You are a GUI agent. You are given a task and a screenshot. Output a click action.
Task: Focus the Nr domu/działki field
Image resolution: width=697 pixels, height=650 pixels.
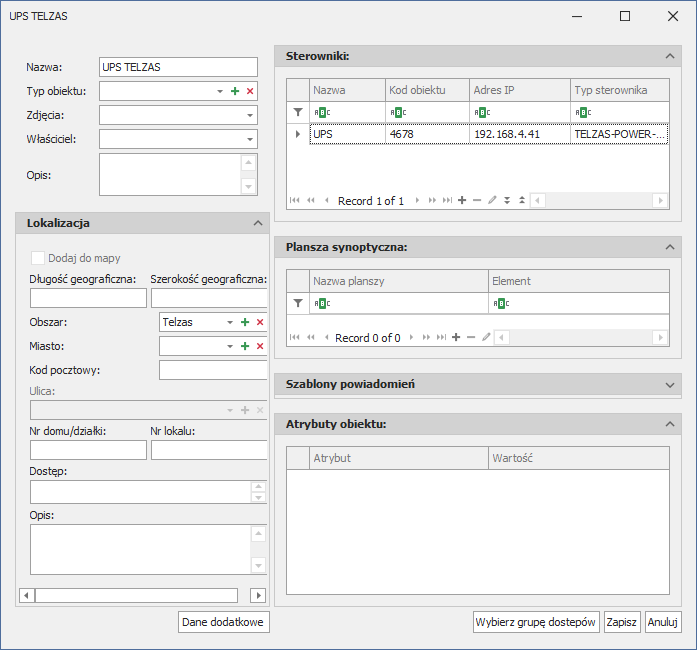point(88,450)
